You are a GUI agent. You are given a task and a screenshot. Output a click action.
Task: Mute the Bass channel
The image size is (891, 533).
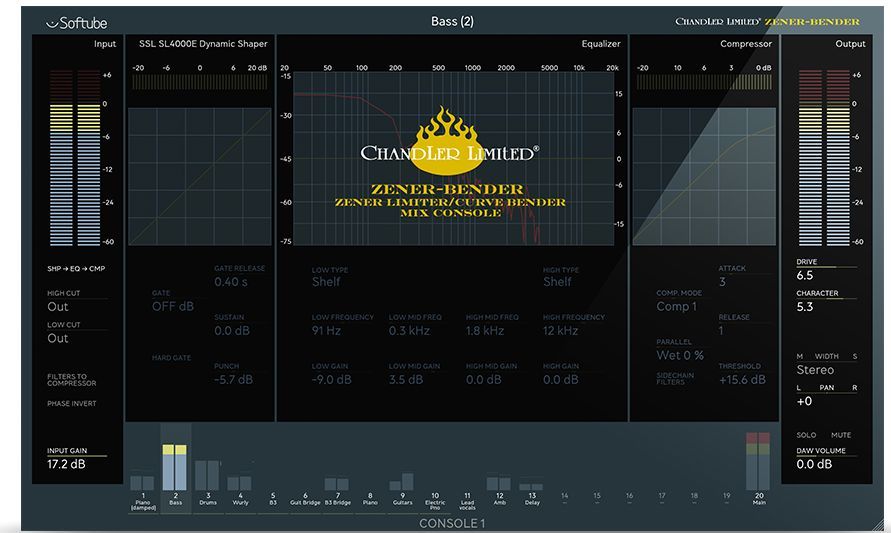point(841,435)
